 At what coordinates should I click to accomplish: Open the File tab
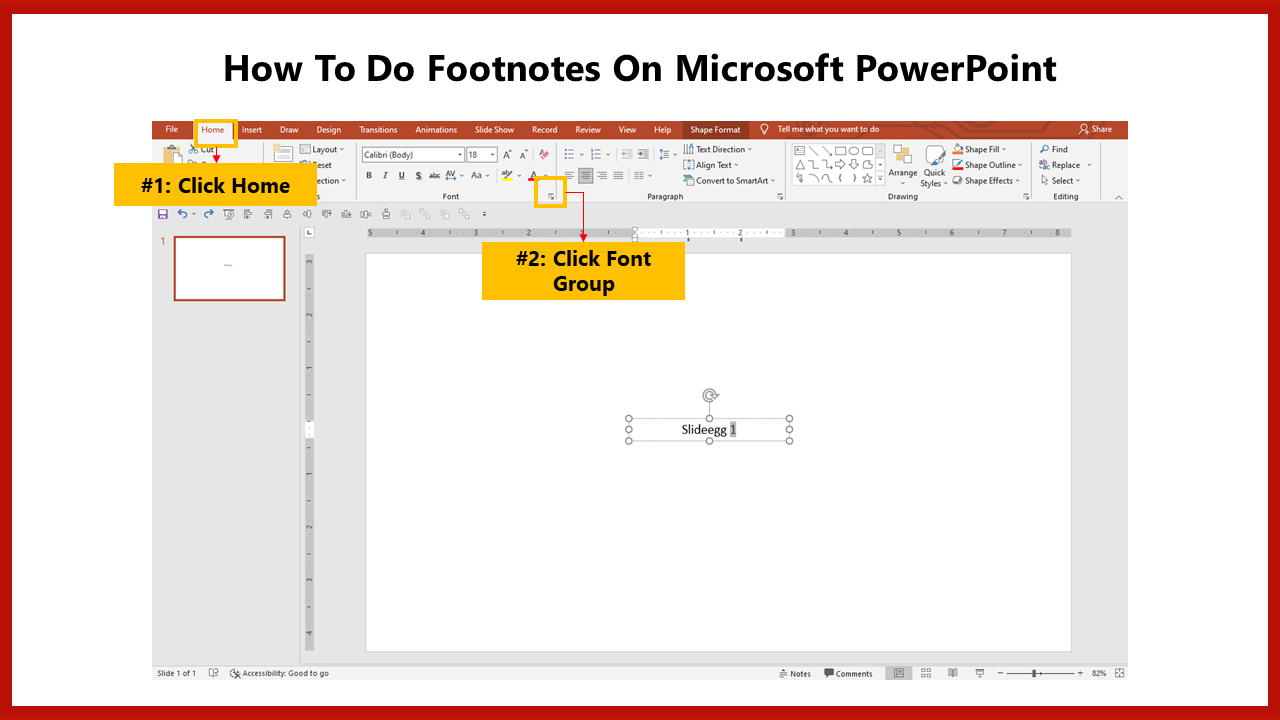point(172,130)
